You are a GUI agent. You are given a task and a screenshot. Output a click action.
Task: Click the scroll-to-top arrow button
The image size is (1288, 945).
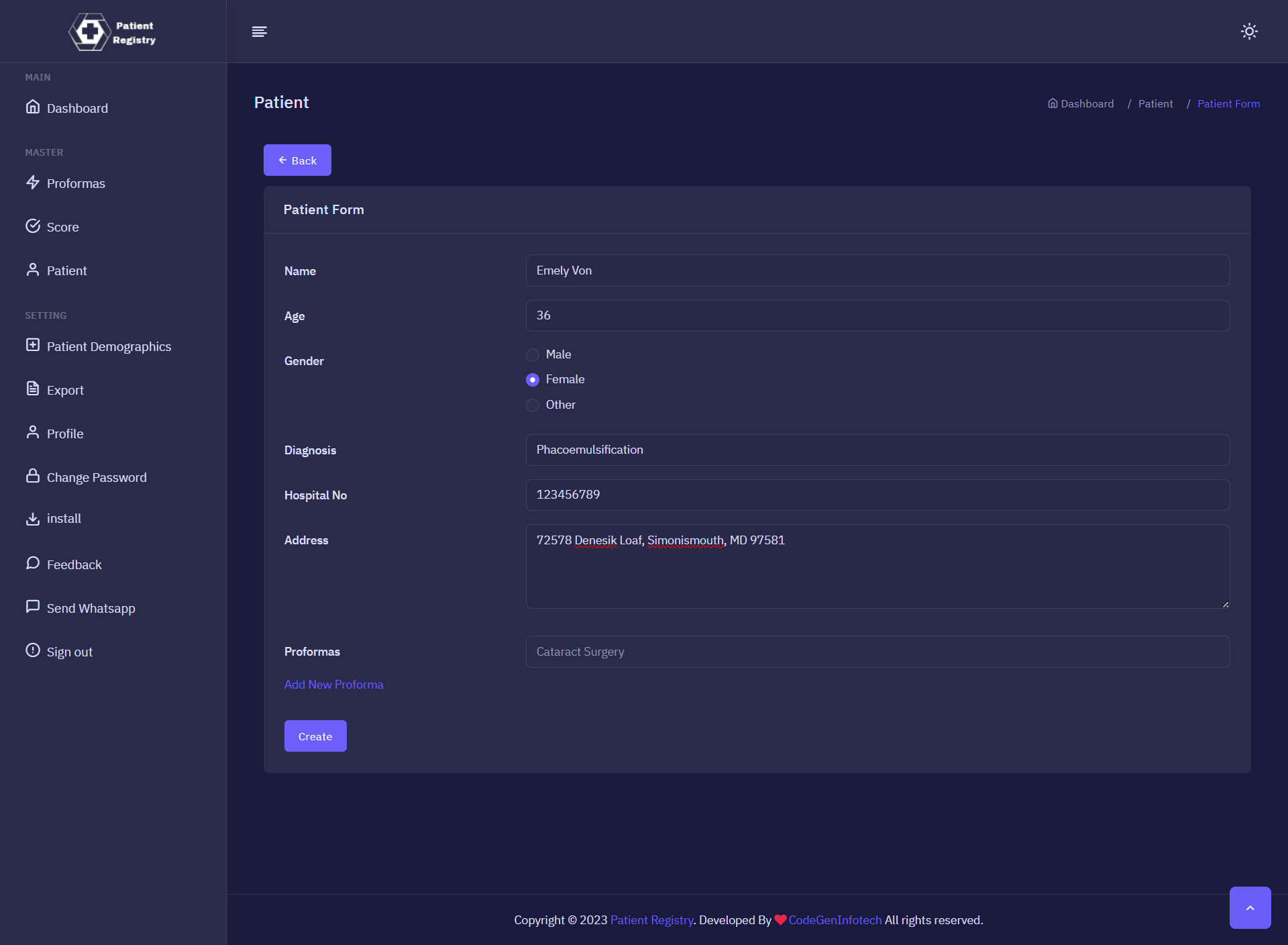1249,907
